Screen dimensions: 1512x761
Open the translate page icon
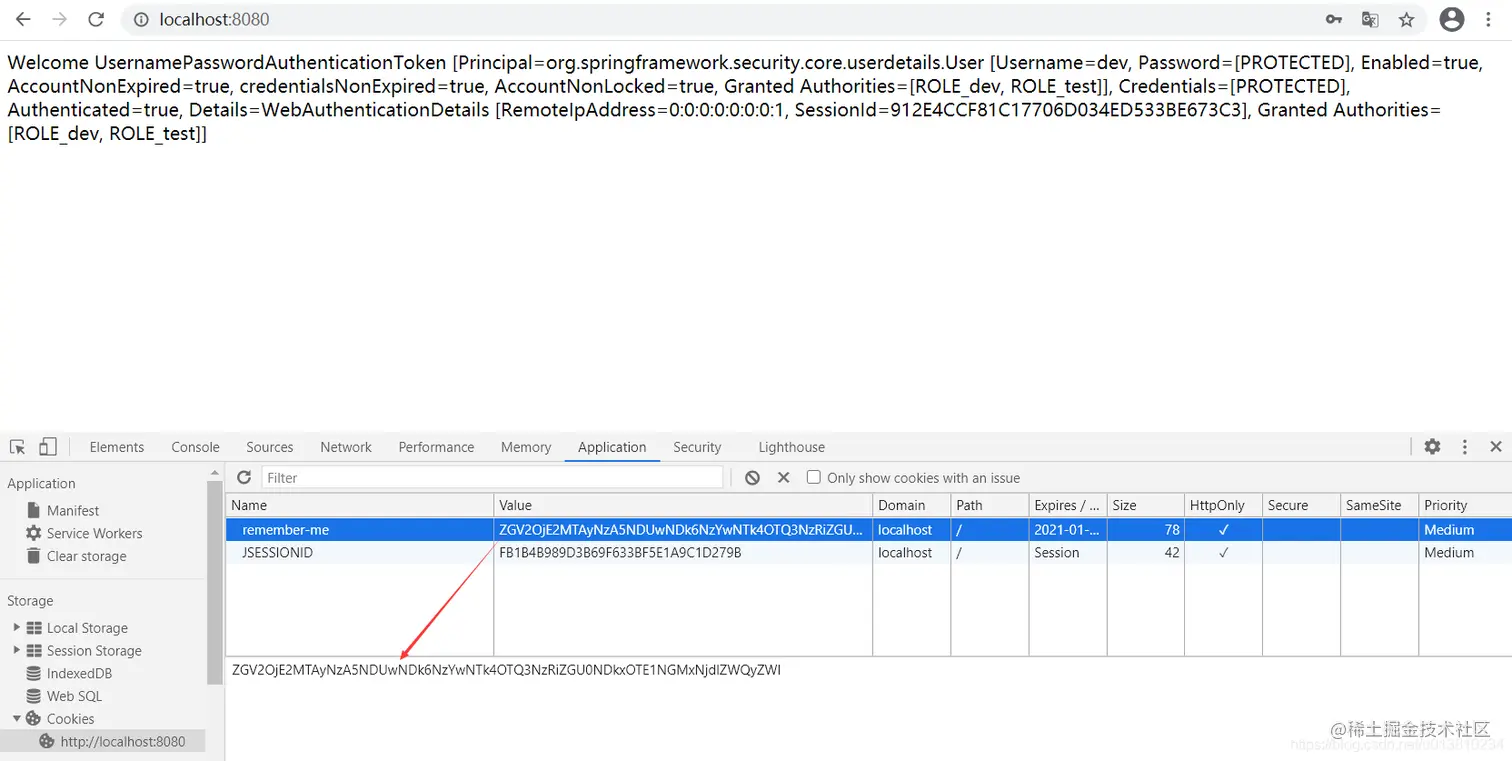coord(1370,19)
